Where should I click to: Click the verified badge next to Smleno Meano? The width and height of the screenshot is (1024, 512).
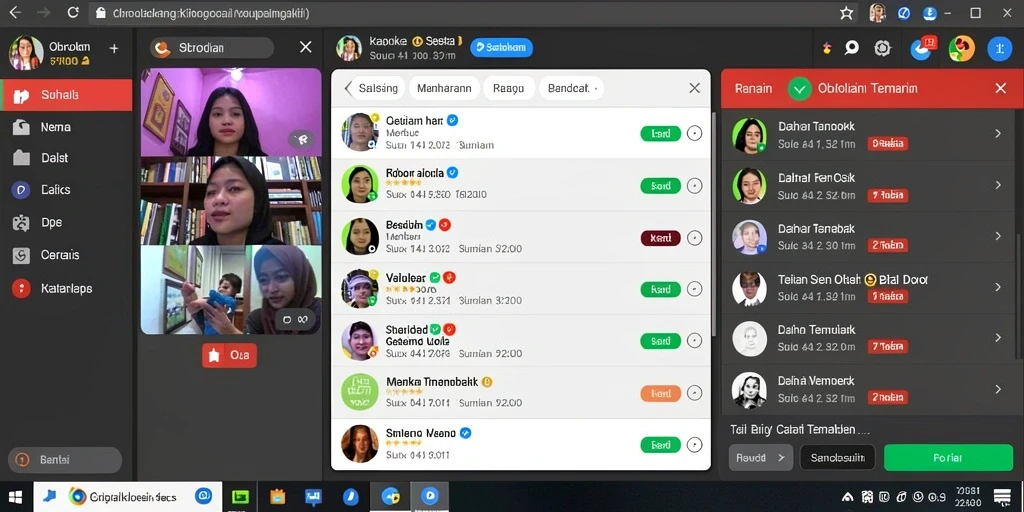pos(466,432)
